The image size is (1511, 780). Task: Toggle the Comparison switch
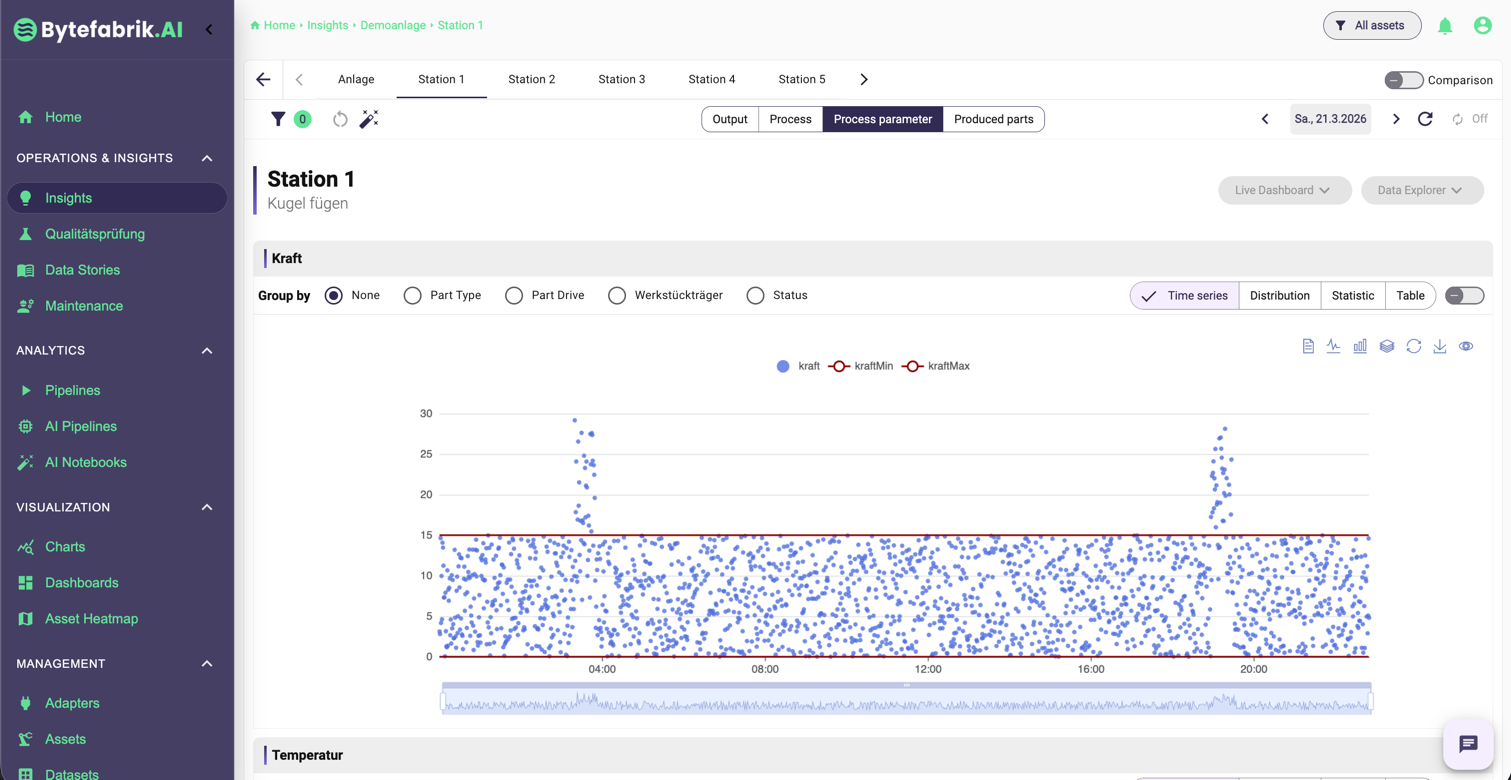1403,80
